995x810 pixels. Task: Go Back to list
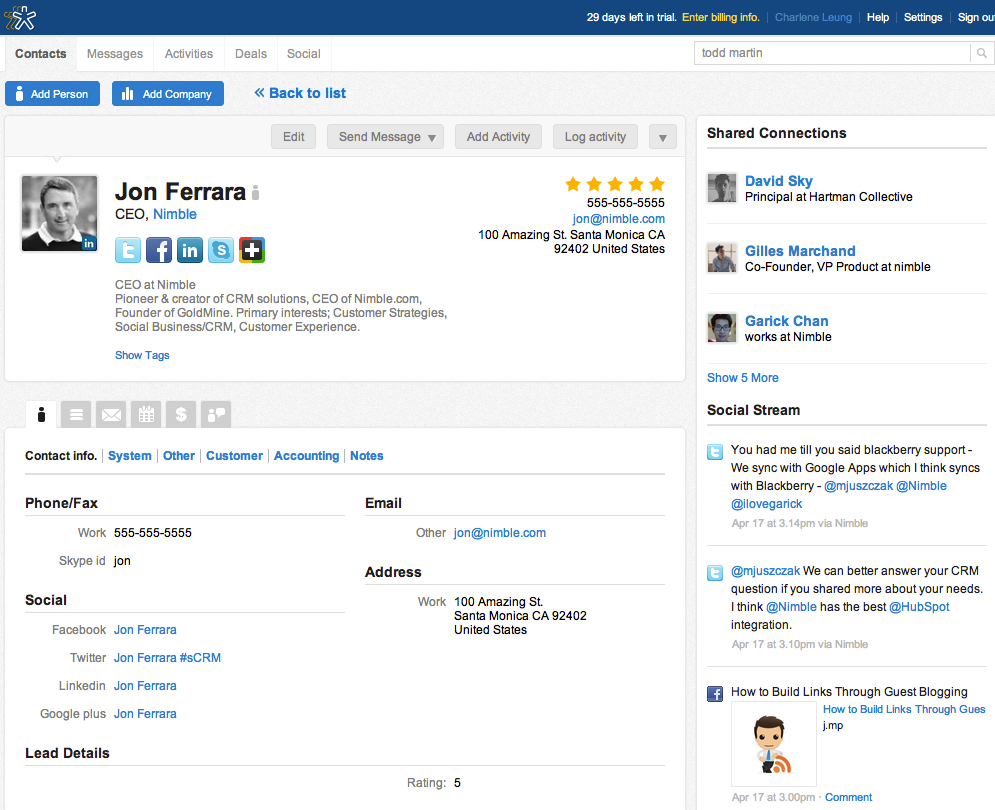click(300, 93)
